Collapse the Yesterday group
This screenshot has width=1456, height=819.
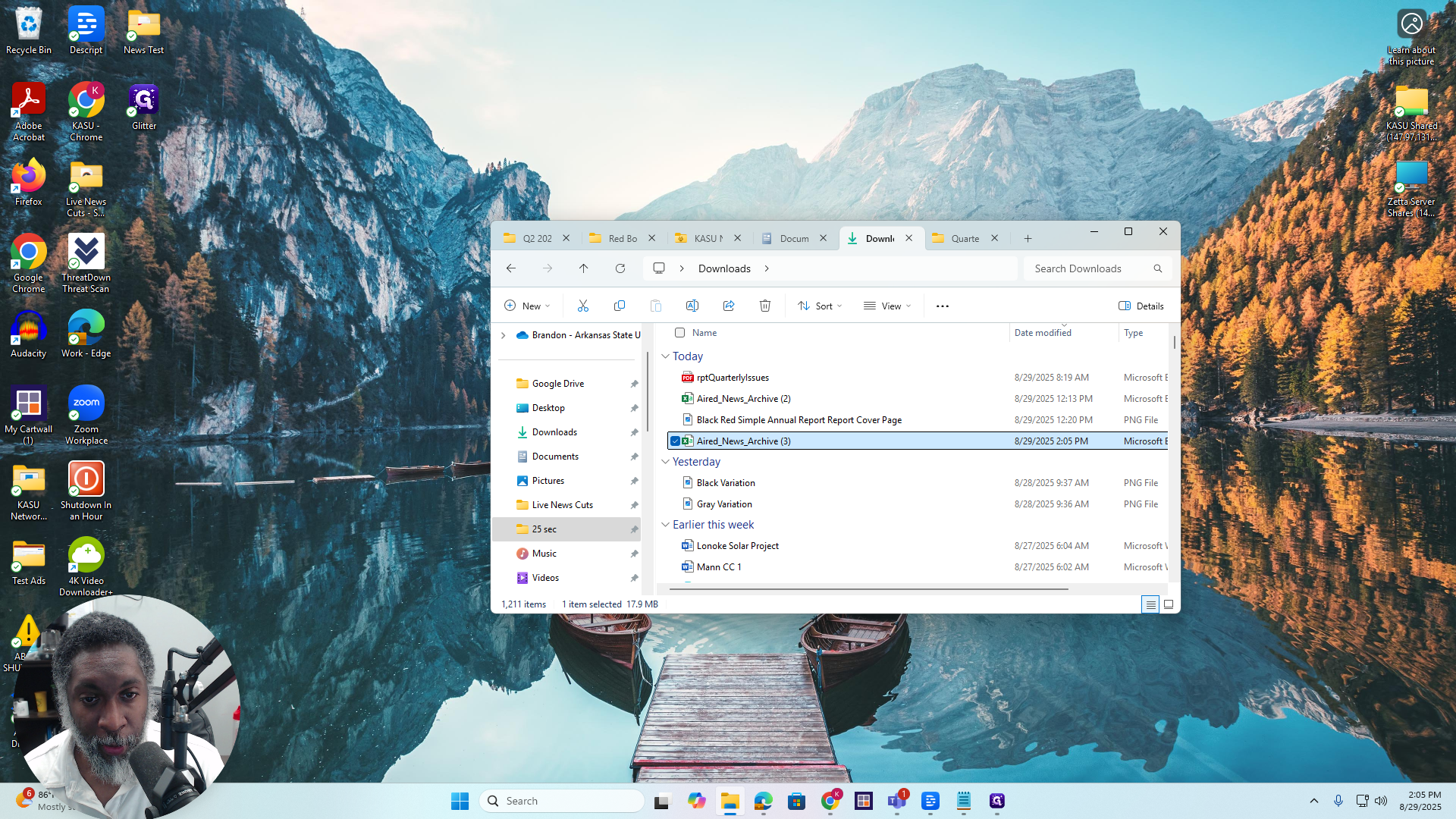(665, 462)
